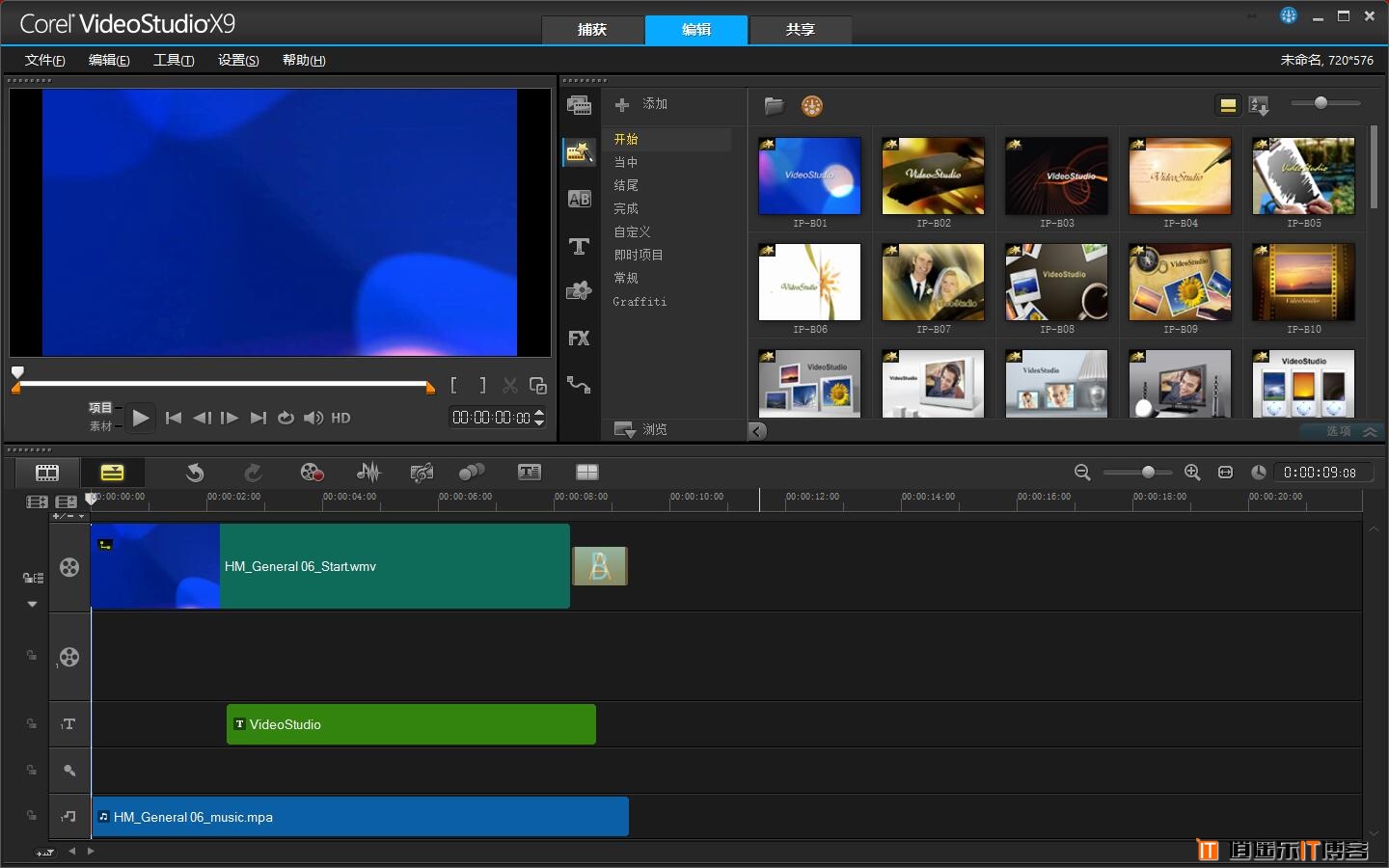Adjust the timeline zoom slider
Viewport: 1389px width, 868px height.
pos(1147,473)
